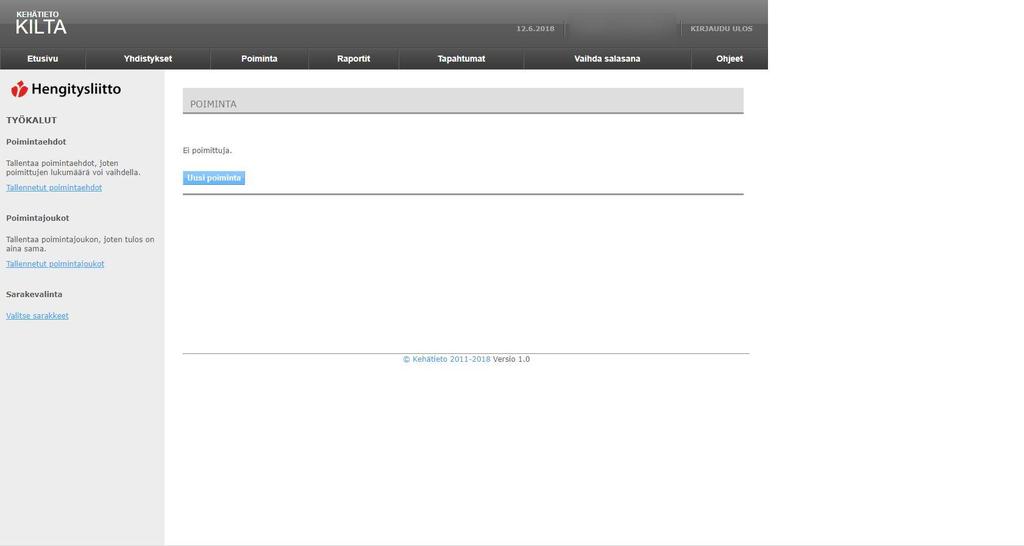Open the Etusivu menu
Image resolution: width=1024 pixels, height=546 pixels.
42,59
